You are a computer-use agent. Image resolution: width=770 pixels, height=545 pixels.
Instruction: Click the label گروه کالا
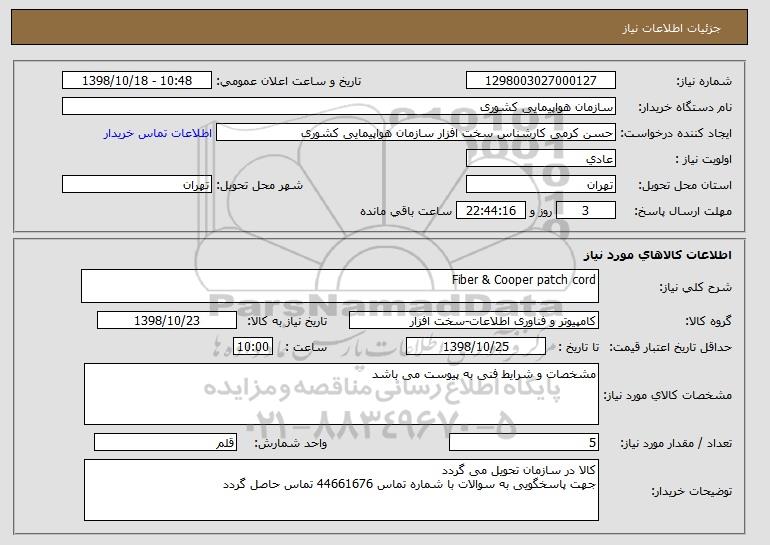(709, 322)
